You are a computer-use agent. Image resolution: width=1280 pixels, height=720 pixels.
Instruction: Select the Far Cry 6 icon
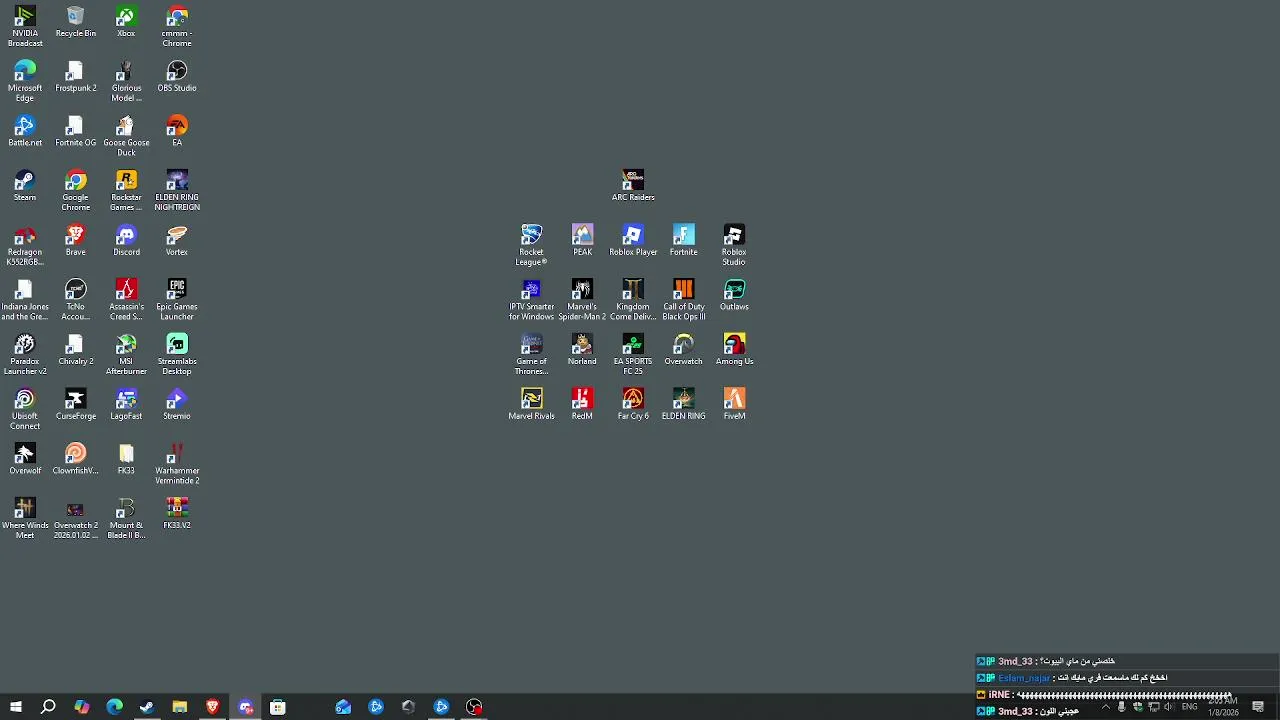633,405
